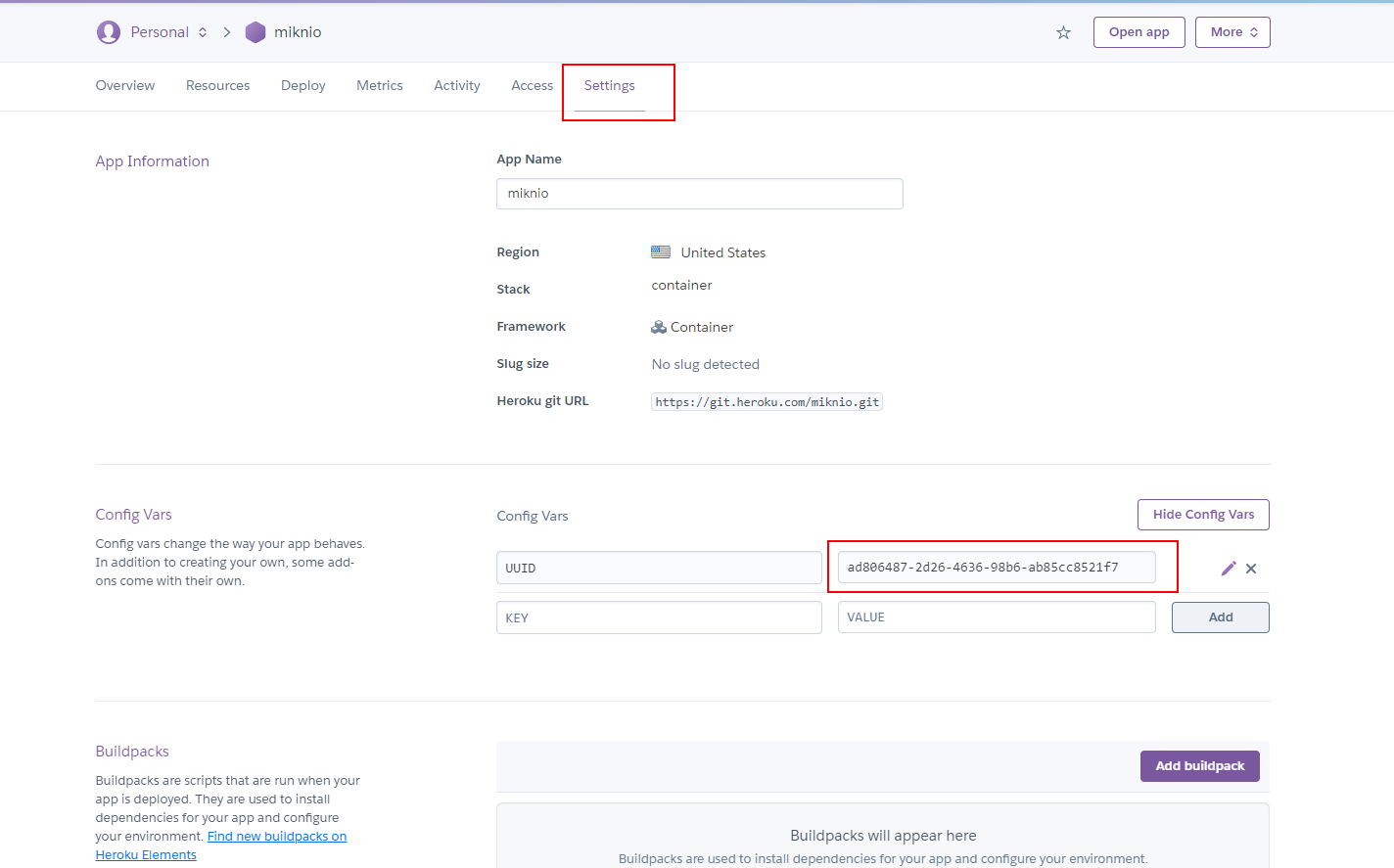The image size is (1394, 868).
Task: Open the Resources tab
Action: coord(217,86)
